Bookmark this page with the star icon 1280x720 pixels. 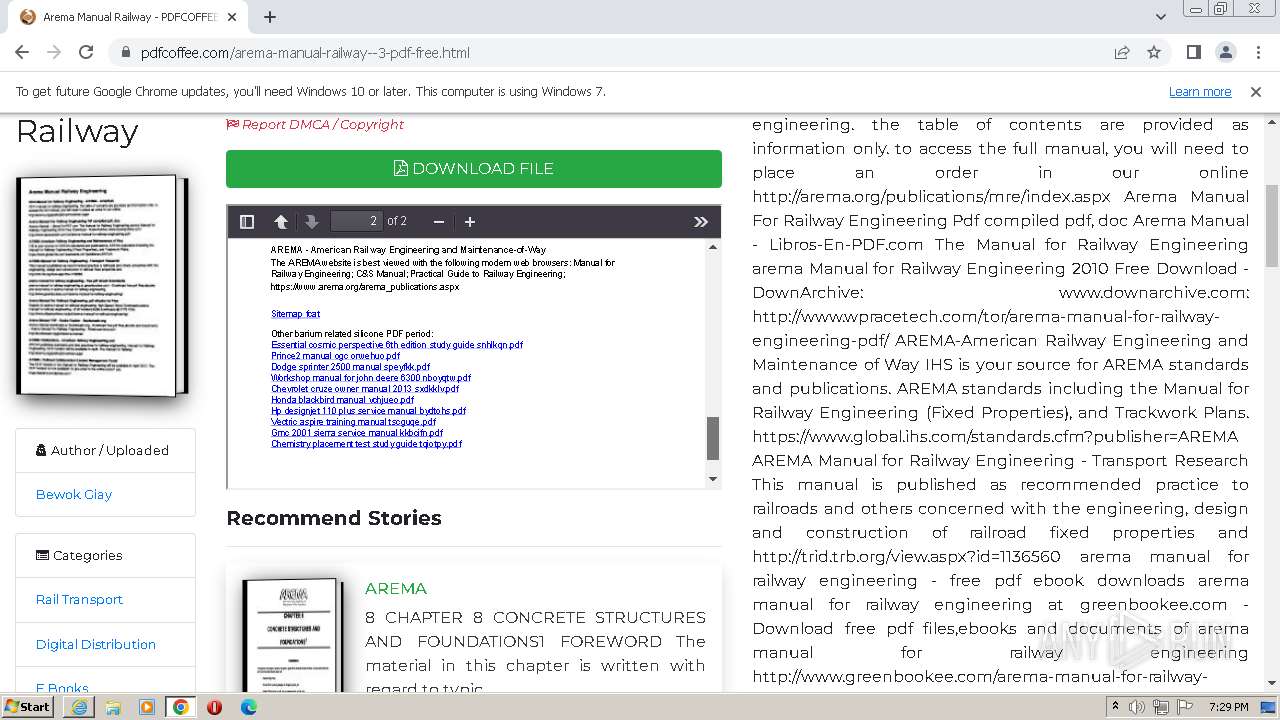(x=1154, y=52)
